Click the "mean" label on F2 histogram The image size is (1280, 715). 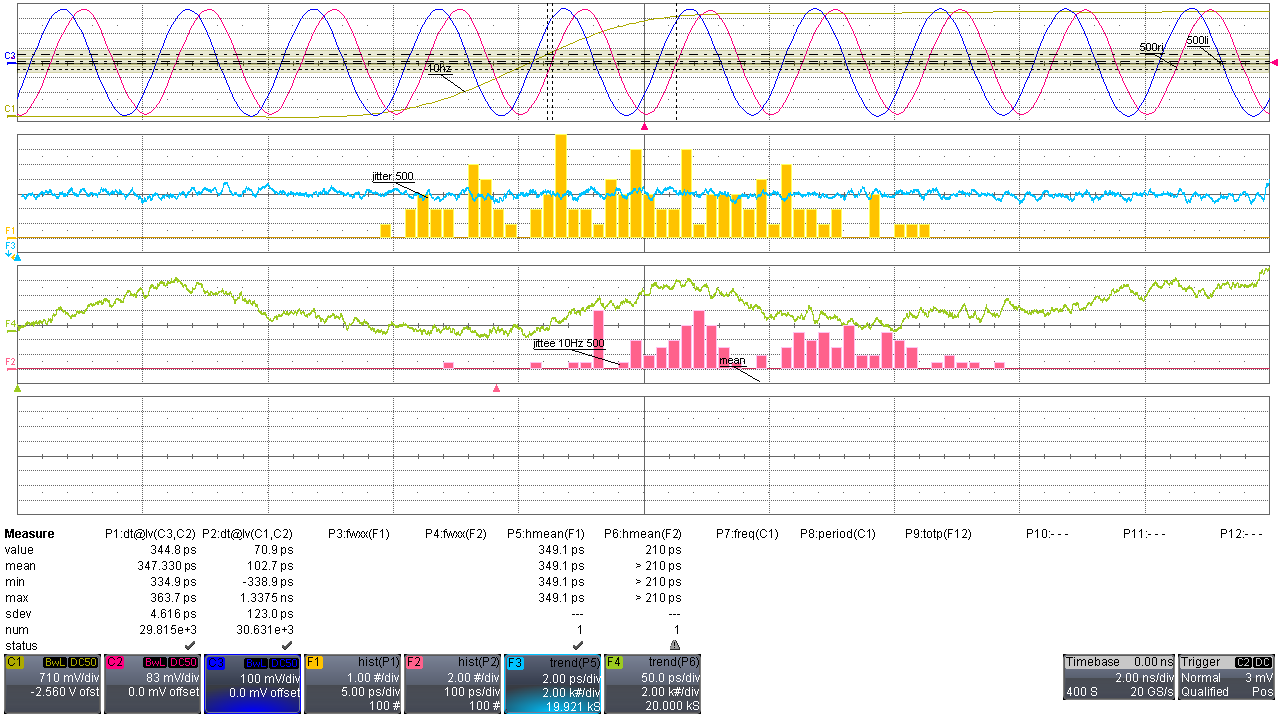732,360
